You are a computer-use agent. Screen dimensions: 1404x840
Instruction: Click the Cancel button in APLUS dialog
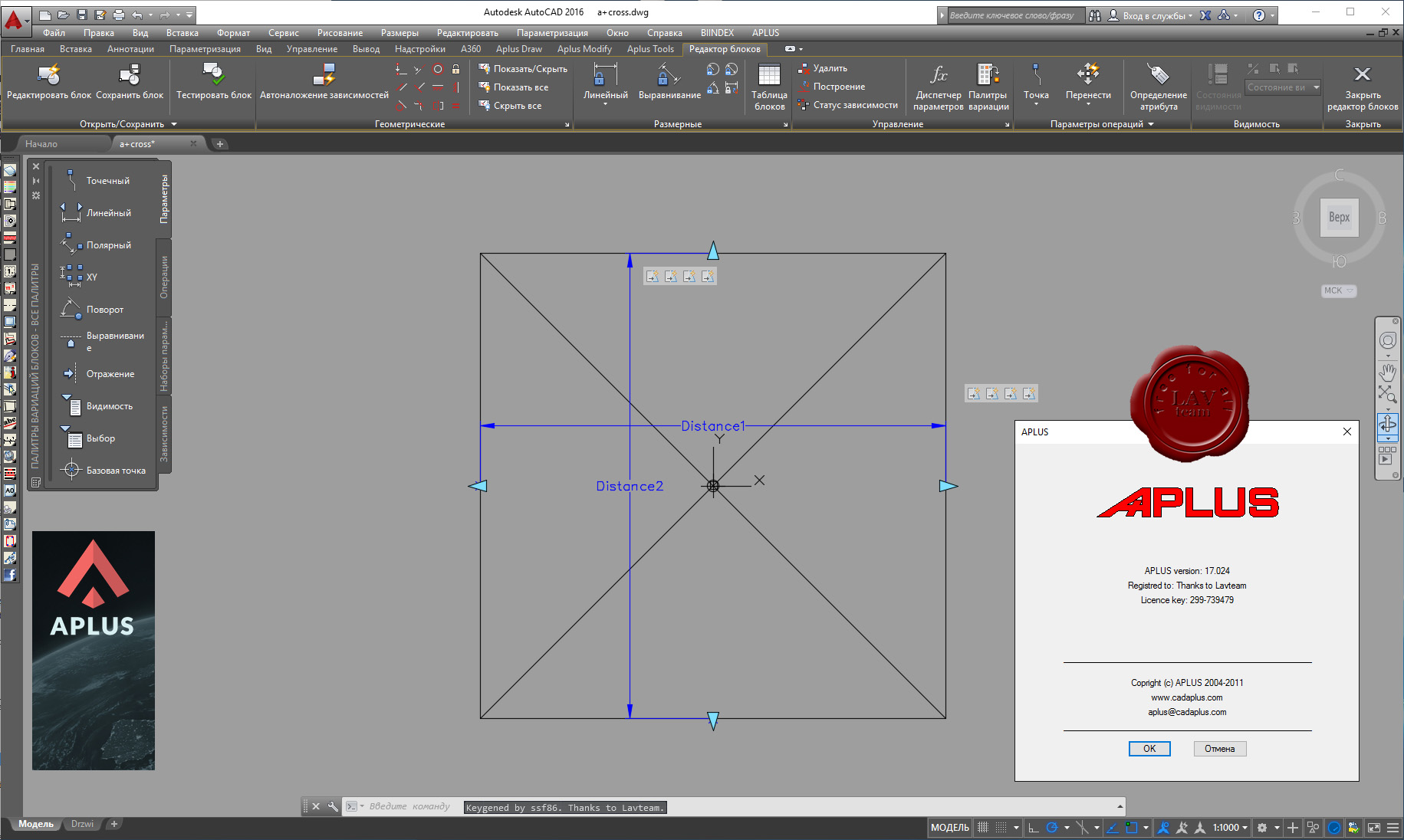(x=1219, y=749)
